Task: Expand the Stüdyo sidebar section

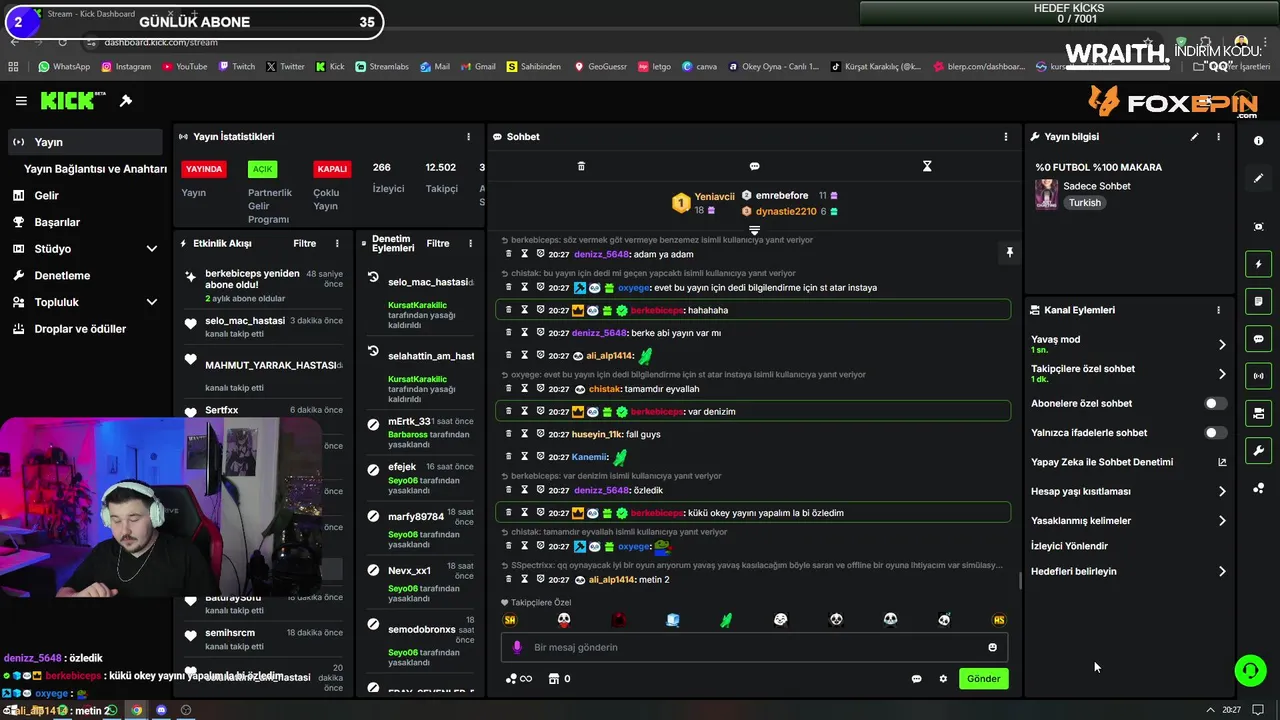Action: point(152,249)
